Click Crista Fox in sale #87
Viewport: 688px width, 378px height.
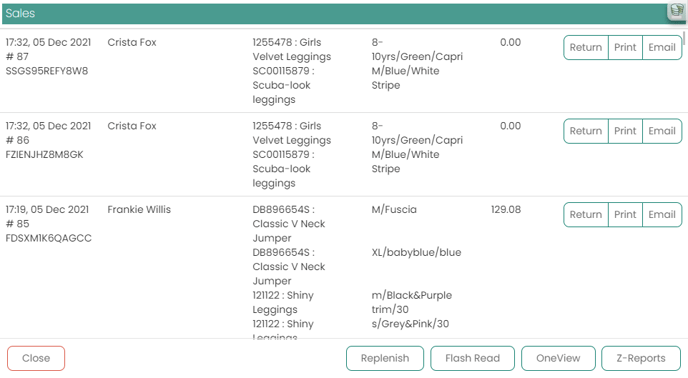[132, 42]
